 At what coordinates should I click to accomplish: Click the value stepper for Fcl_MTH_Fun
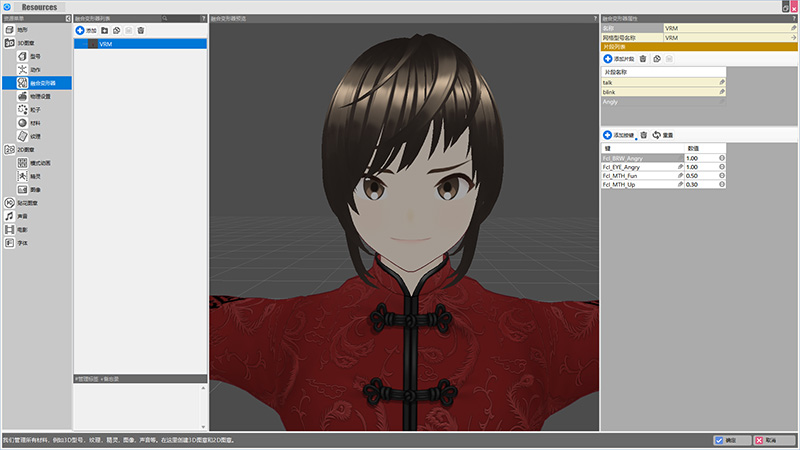click(722, 175)
